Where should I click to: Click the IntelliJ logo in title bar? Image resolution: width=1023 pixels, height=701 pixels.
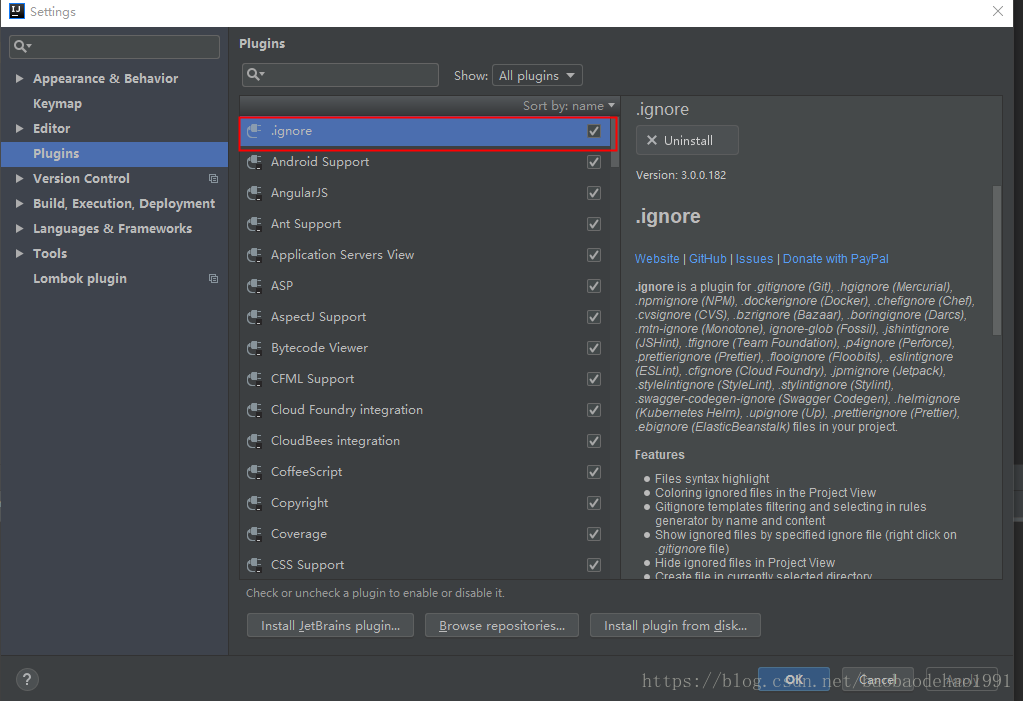pos(16,11)
